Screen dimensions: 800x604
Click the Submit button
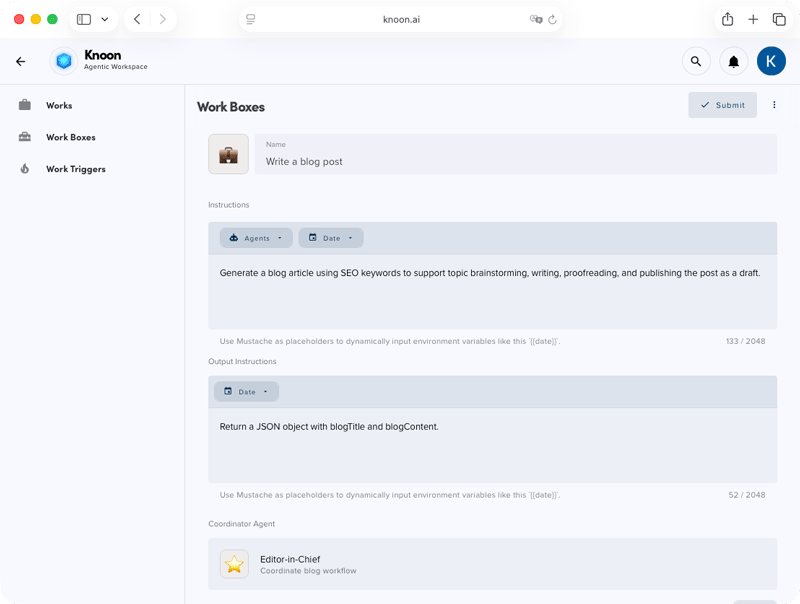(x=722, y=105)
